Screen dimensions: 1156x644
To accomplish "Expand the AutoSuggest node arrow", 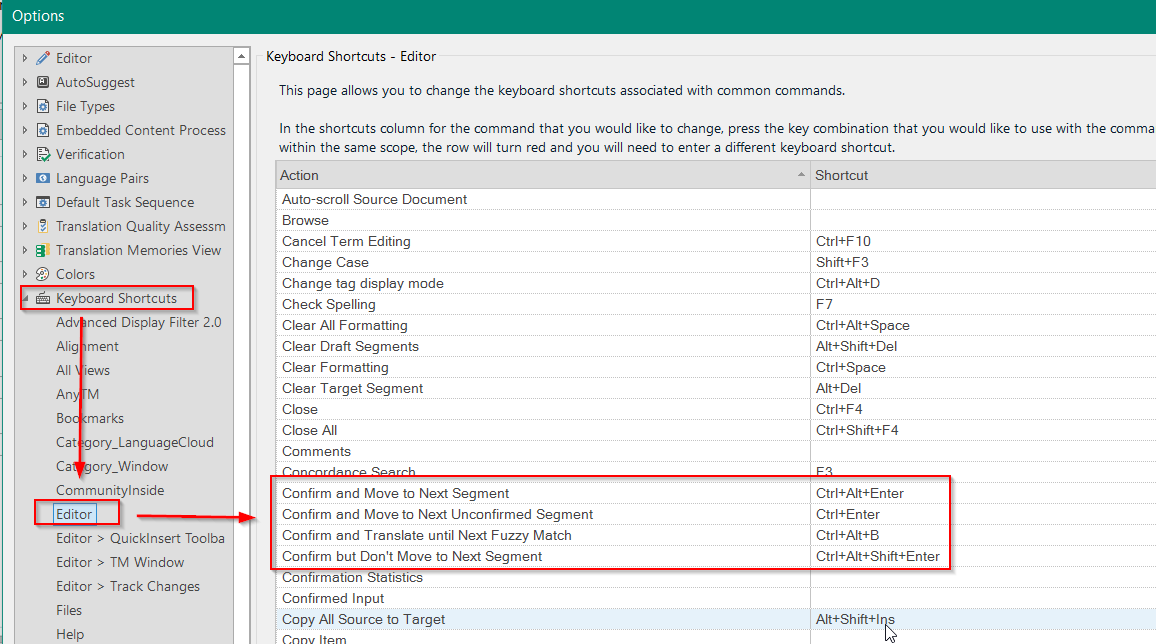I will (24, 83).
